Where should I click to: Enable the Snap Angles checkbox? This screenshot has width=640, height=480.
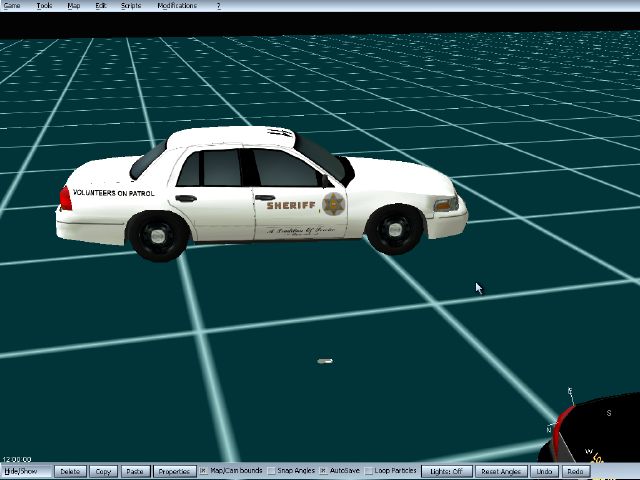tap(271, 471)
